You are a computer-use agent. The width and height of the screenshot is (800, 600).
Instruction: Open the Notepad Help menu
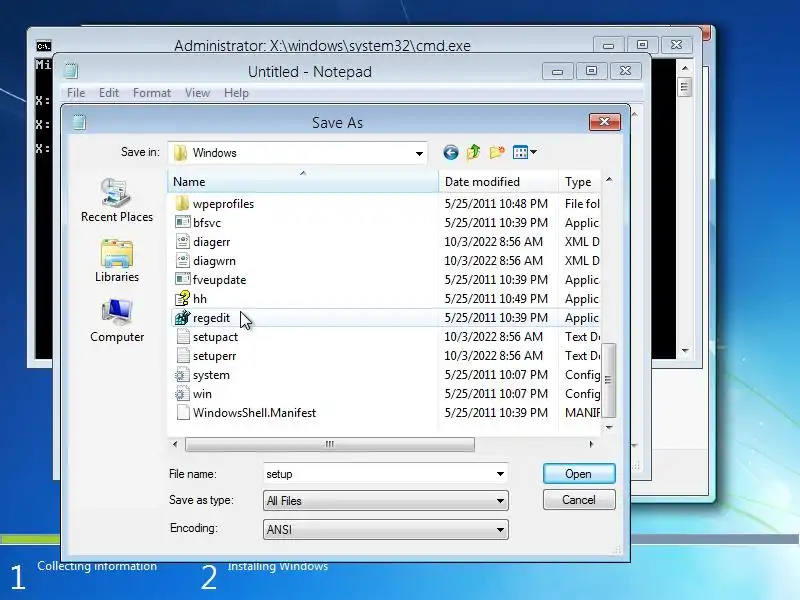[x=236, y=93]
